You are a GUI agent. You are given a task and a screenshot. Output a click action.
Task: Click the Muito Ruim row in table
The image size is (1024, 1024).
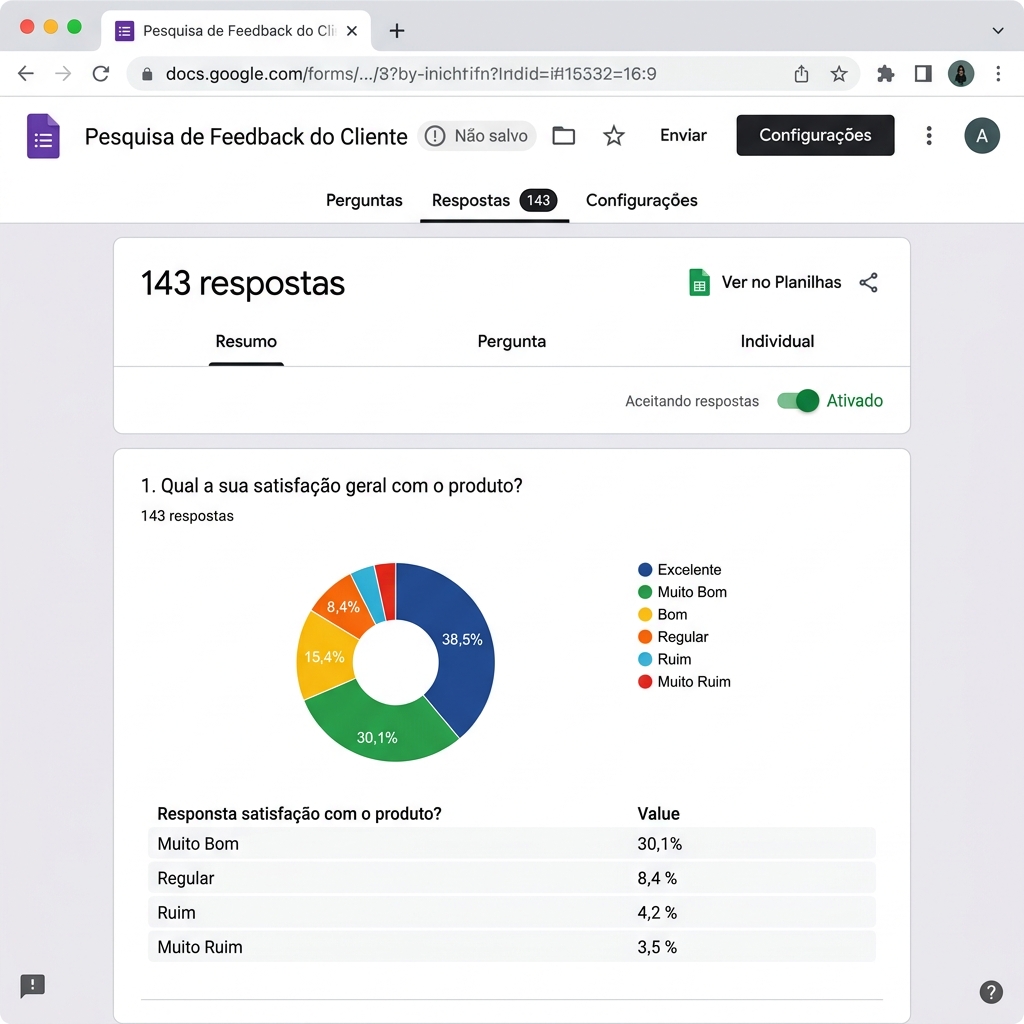[511, 947]
